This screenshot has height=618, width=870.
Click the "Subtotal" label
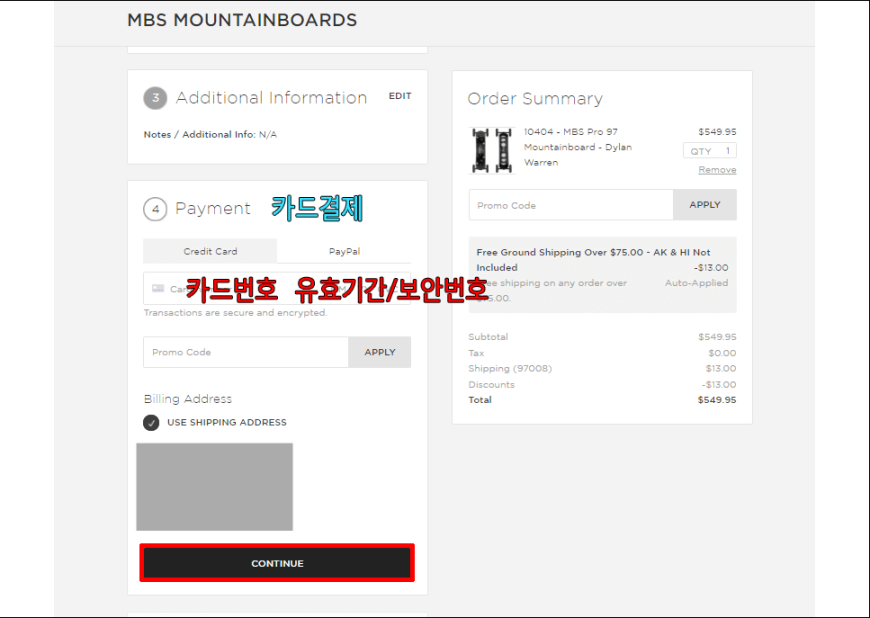[488, 337]
